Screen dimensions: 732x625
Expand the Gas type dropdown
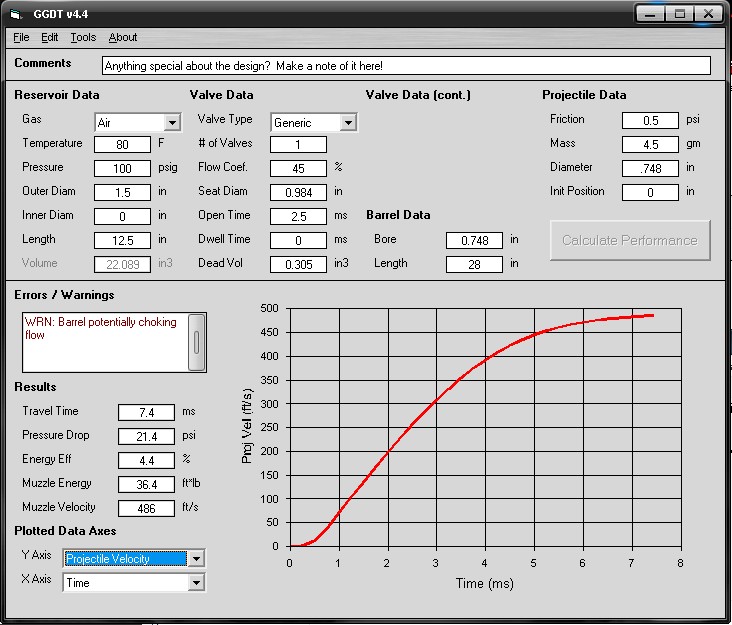tap(172, 122)
